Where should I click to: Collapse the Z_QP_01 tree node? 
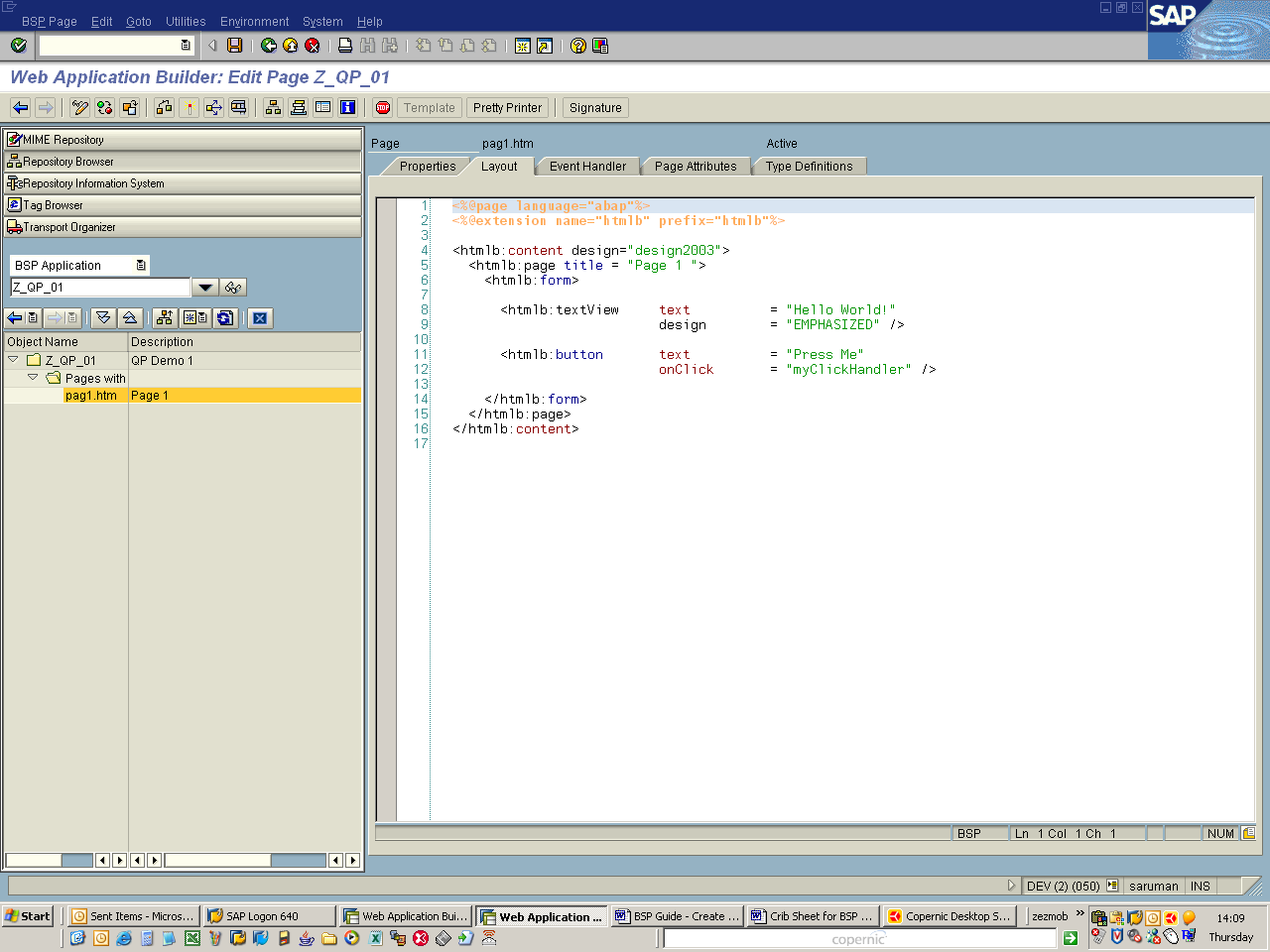click(x=13, y=360)
